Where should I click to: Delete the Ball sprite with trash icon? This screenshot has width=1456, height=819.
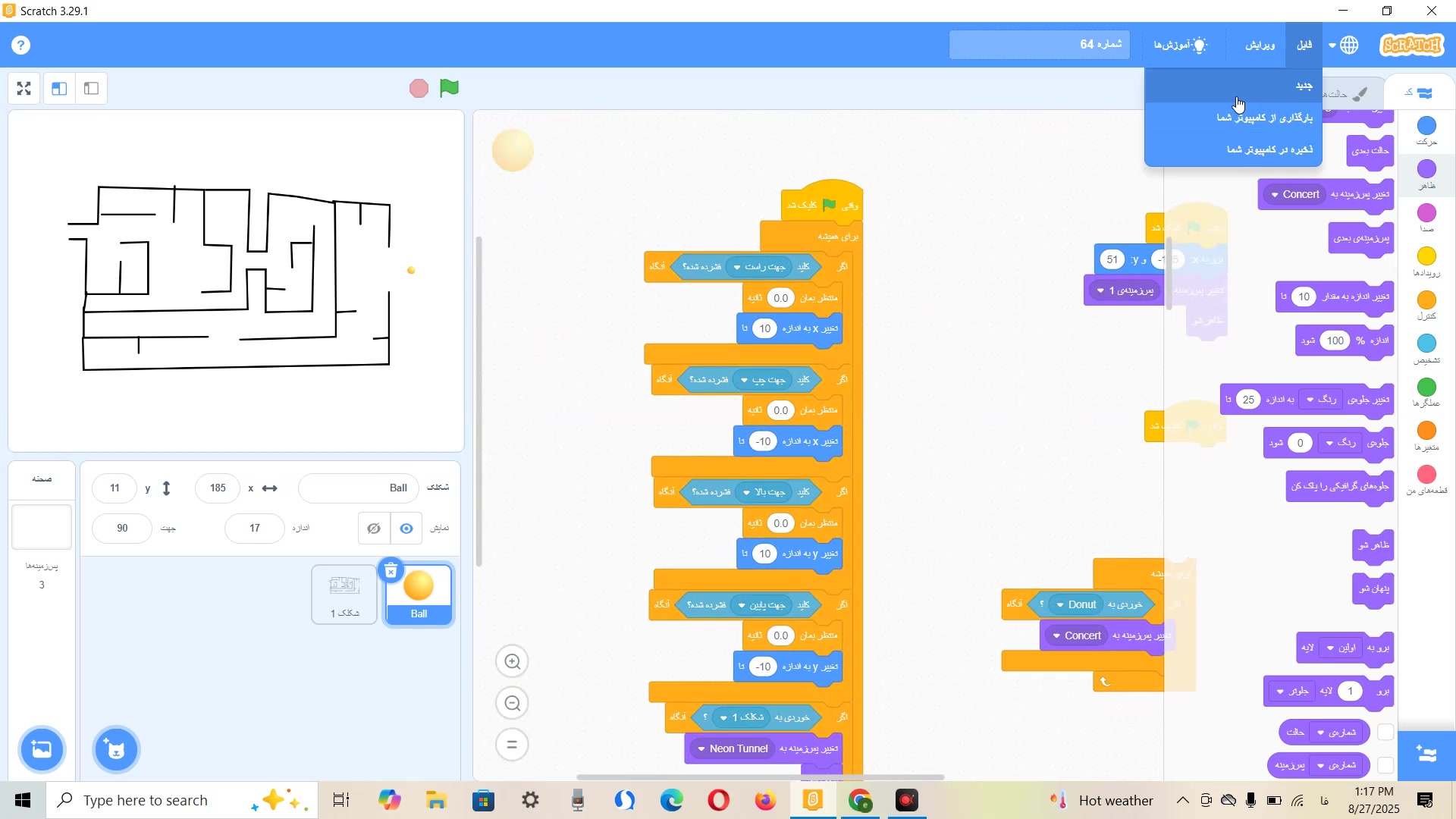coord(391,571)
